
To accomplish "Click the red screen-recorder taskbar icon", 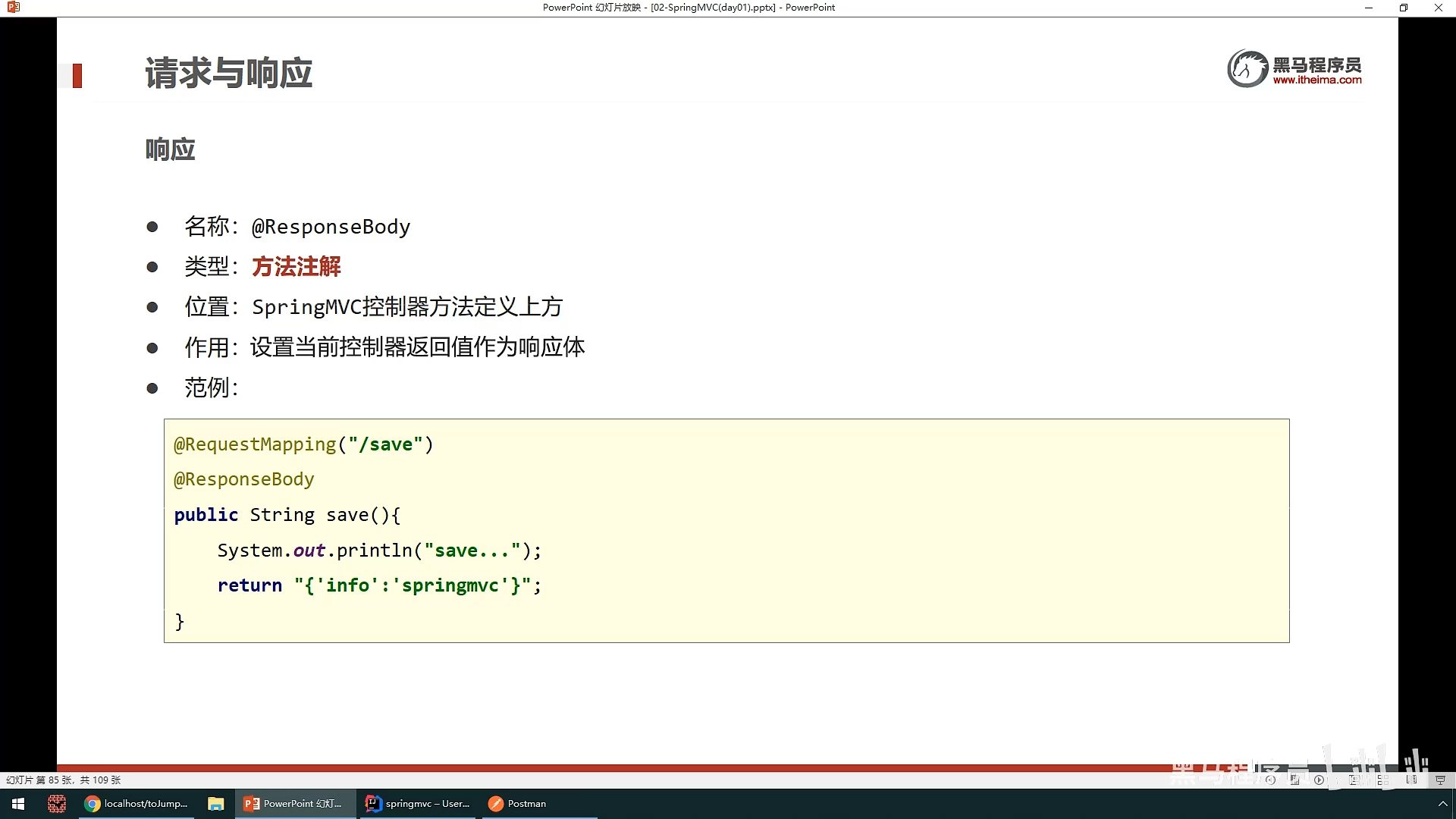I will (57, 804).
